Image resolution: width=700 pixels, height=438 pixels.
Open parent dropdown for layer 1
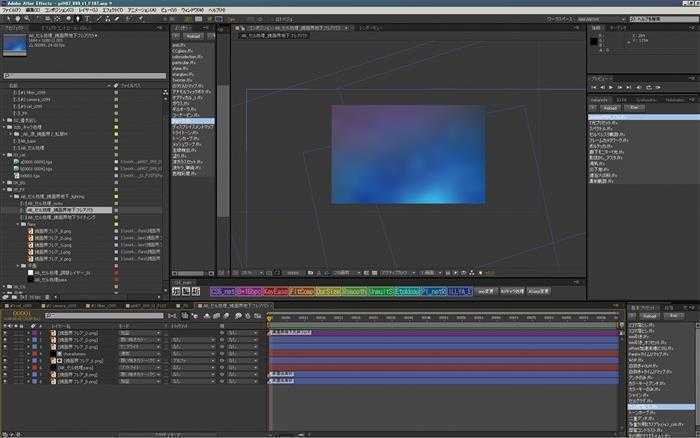tap(242, 333)
